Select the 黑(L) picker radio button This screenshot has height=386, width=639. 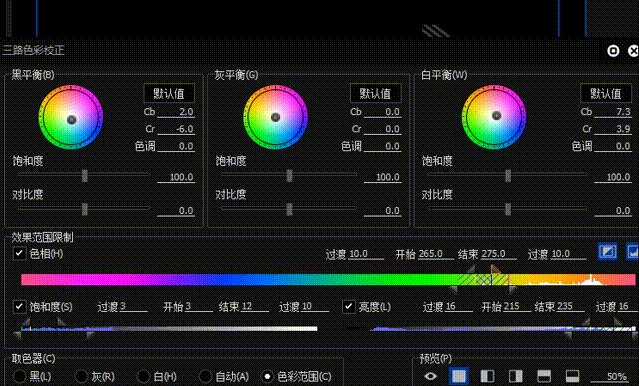pyautogui.click(x=20, y=376)
